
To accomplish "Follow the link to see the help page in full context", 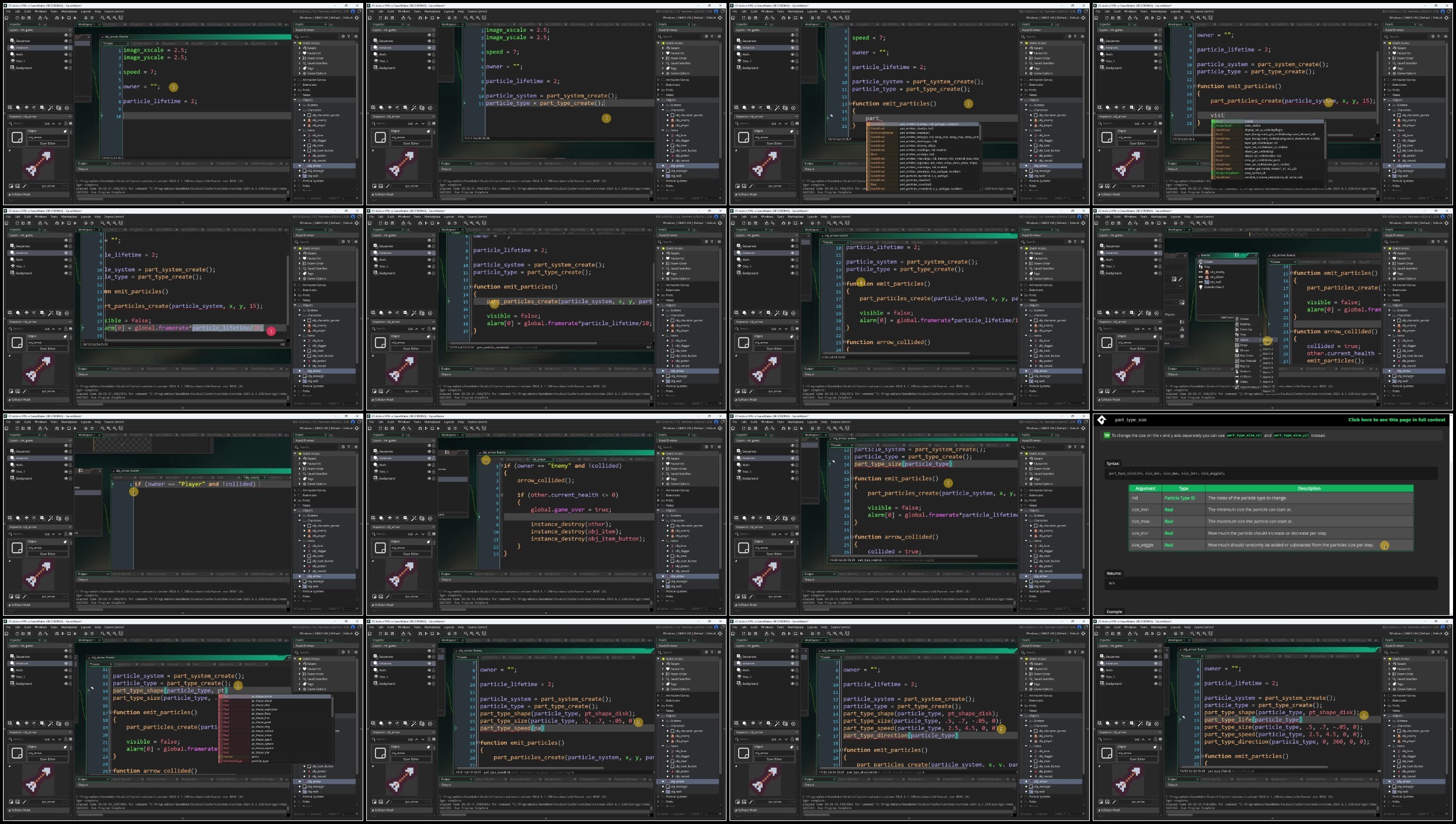I will [1397, 420].
